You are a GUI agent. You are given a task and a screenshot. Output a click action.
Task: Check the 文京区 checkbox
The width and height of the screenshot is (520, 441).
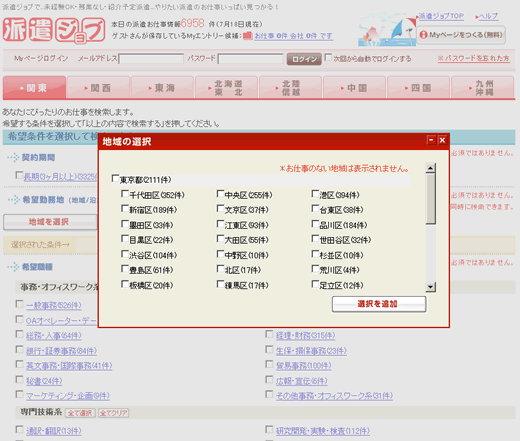pyautogui.click(x=220, y=209)
